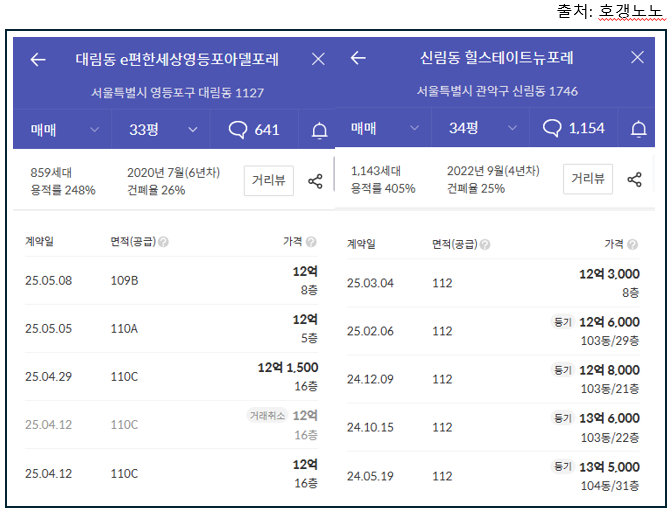Click the 1,143세대 household count
This screenshot has height=516, width=672.
point(376,171)
